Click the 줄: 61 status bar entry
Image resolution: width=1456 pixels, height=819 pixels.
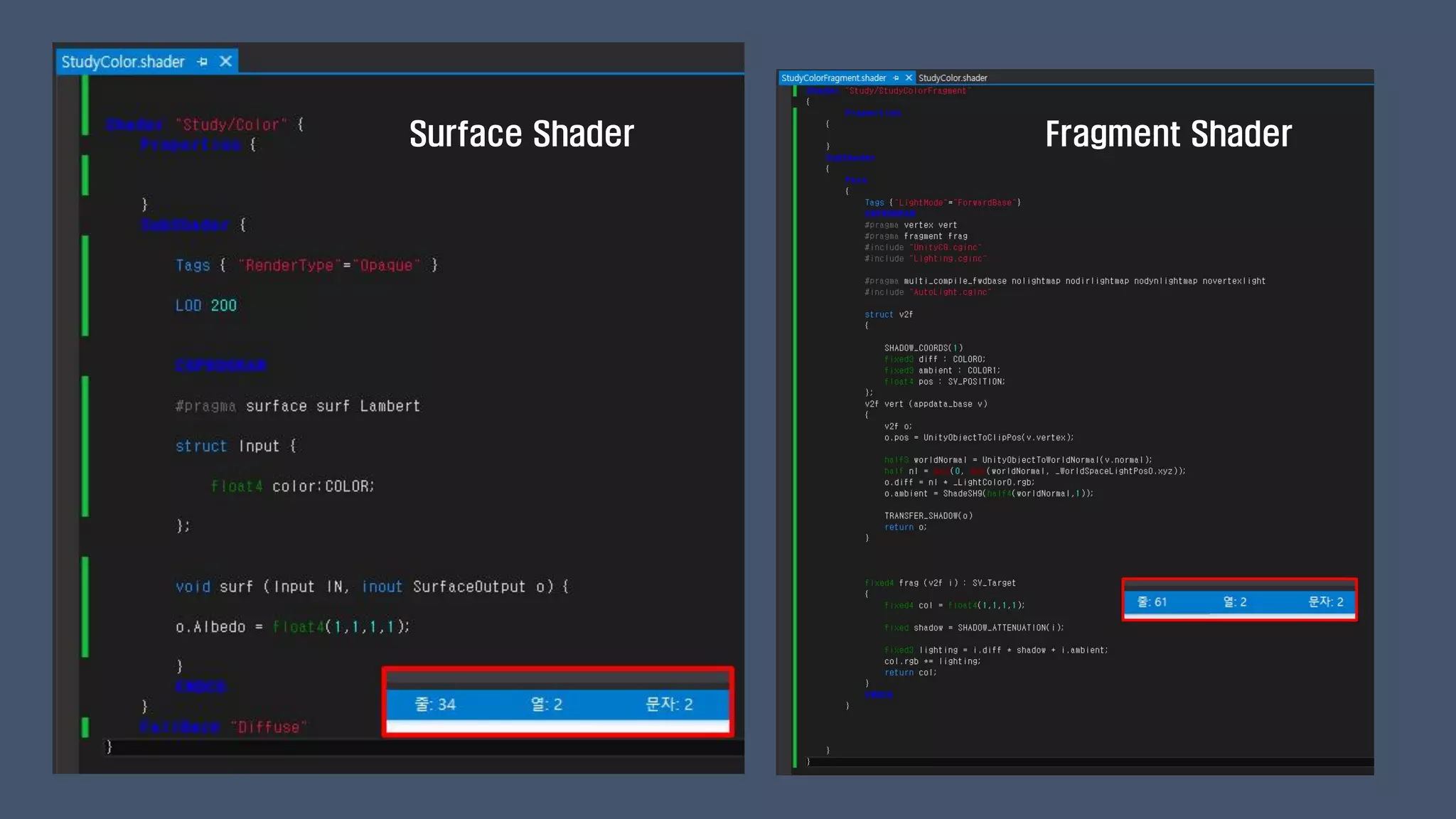coord(1152,602)
